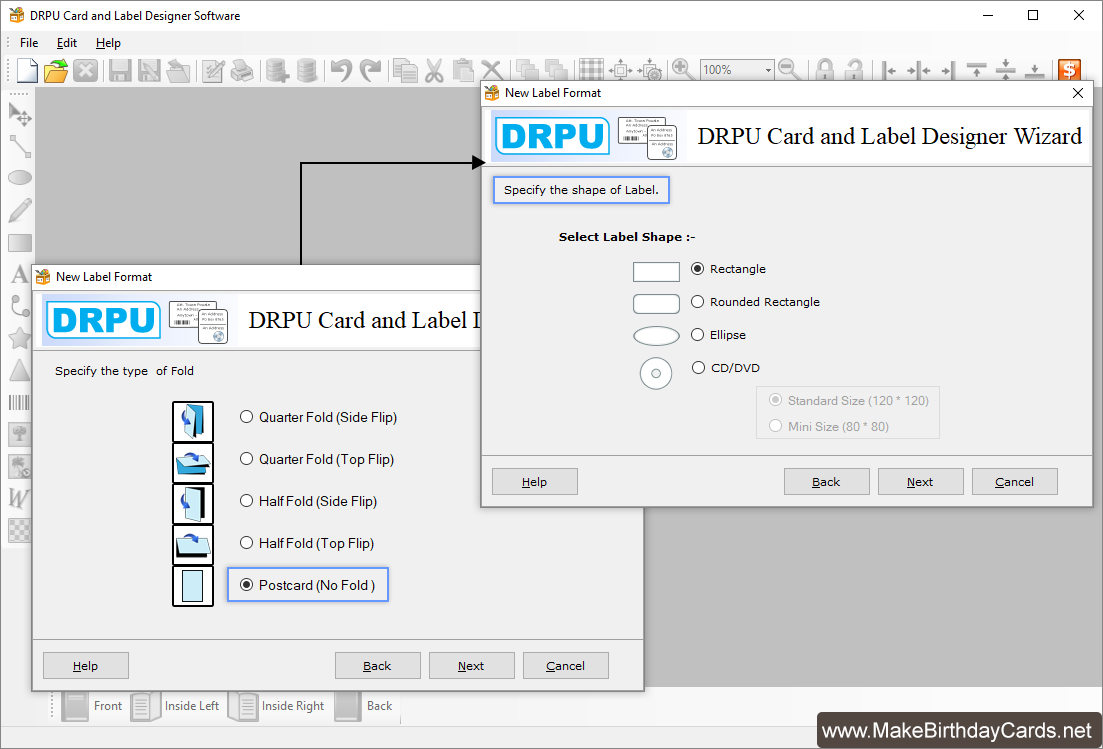Open a file with the folder icon
Screen dimensions: 1103x749
pos(56,70)
